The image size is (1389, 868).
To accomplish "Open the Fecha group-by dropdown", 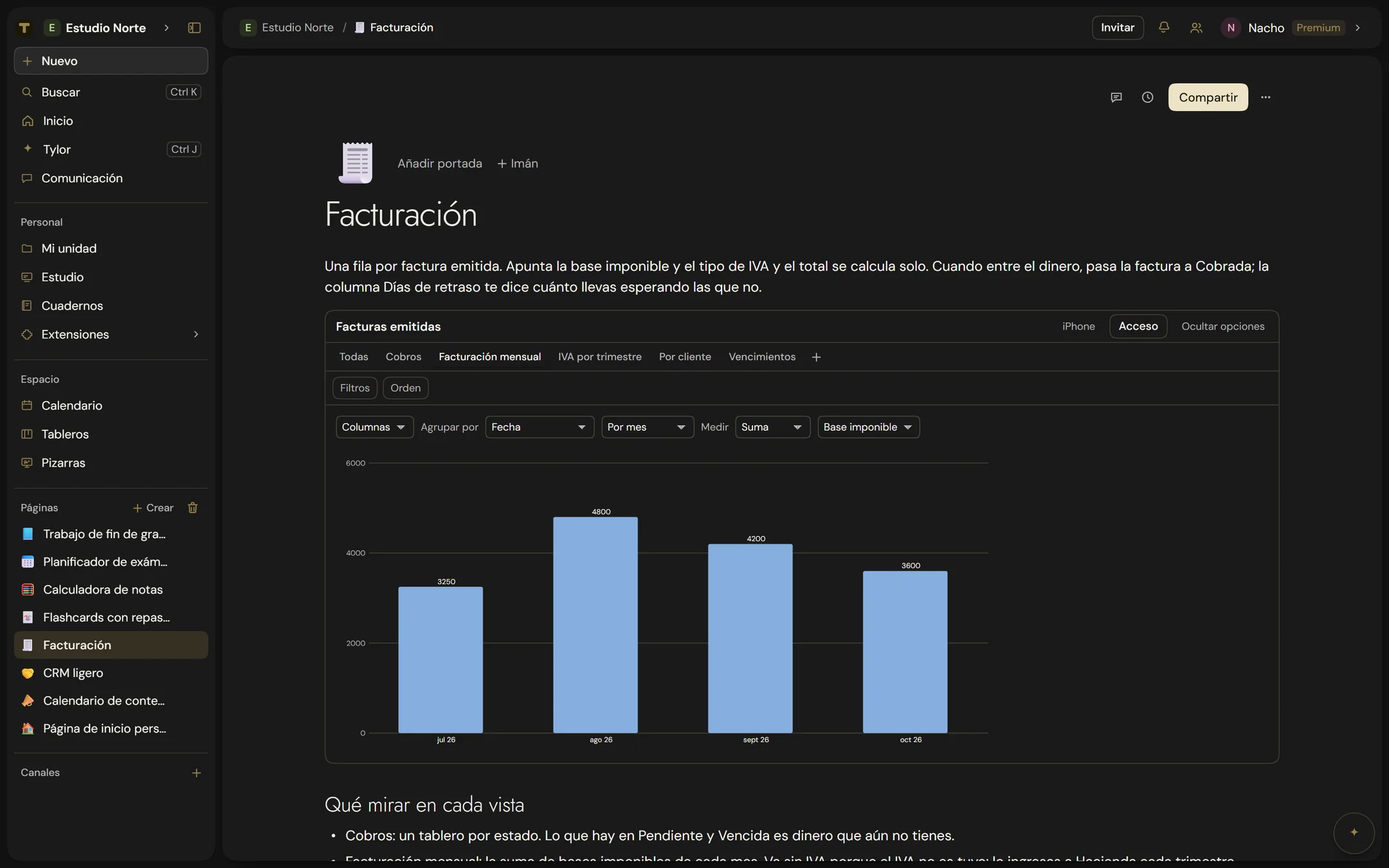I will pyautogui.click(x=539, y=427).
